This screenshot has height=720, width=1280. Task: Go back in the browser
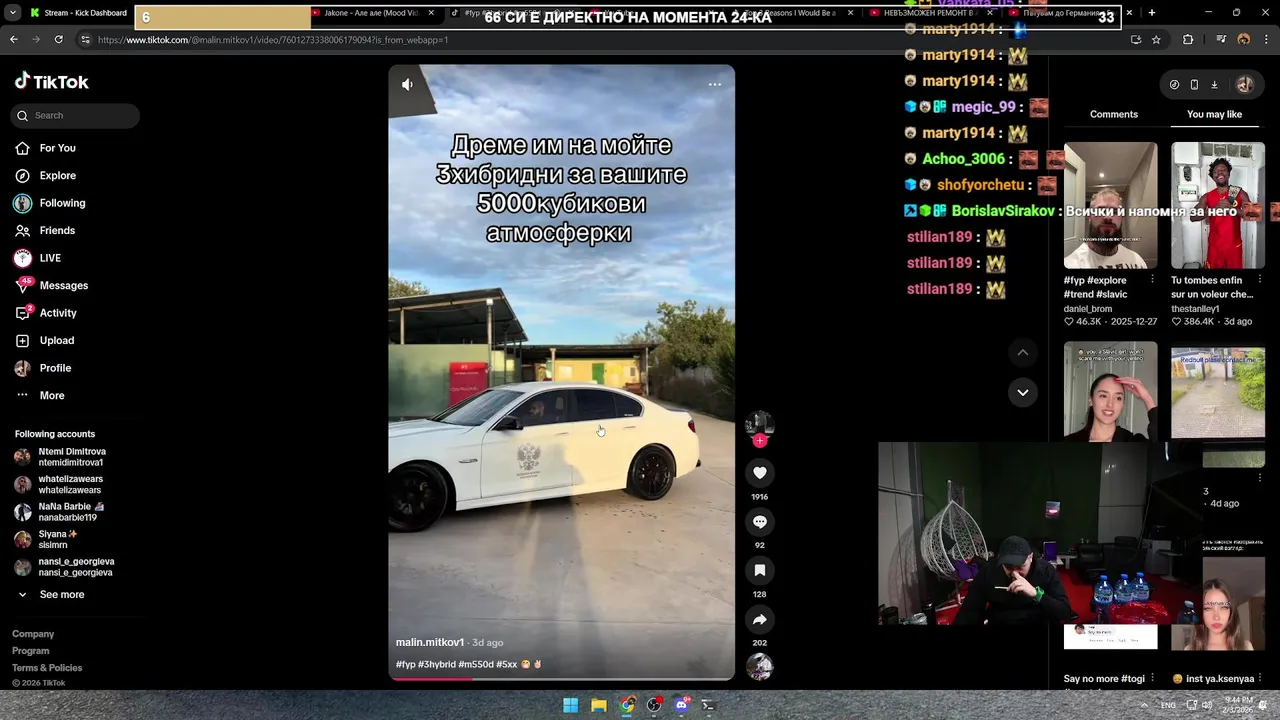click(13, 40)
